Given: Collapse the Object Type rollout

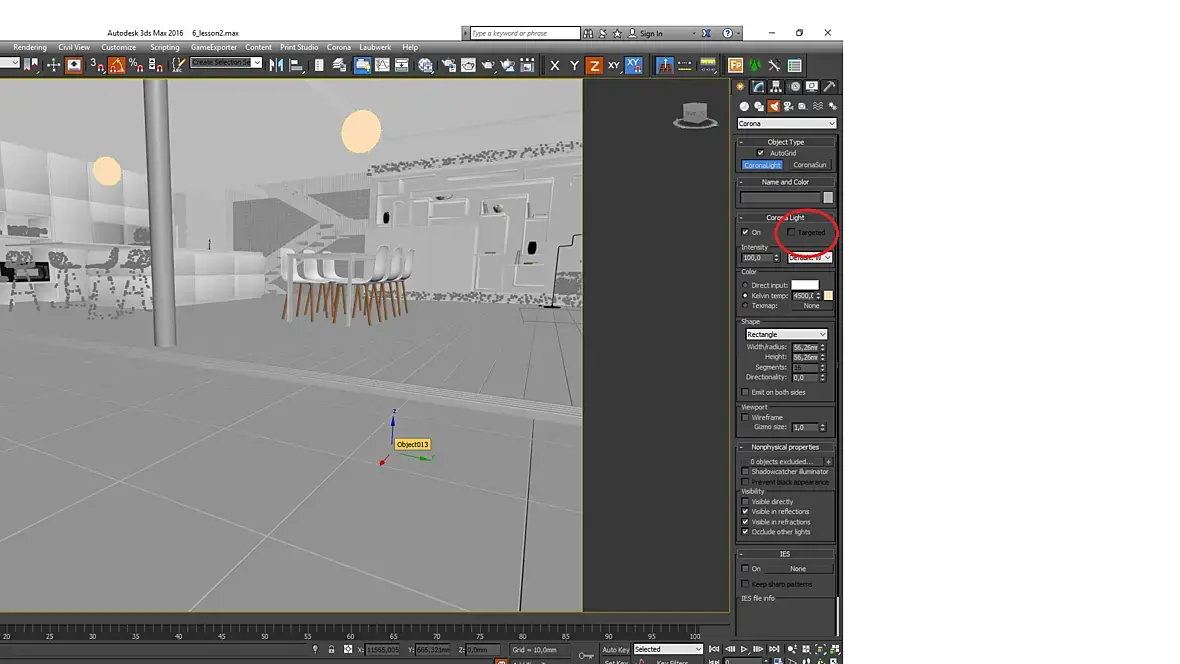Looking at the screenshot, I should click(x=786, y=142).
